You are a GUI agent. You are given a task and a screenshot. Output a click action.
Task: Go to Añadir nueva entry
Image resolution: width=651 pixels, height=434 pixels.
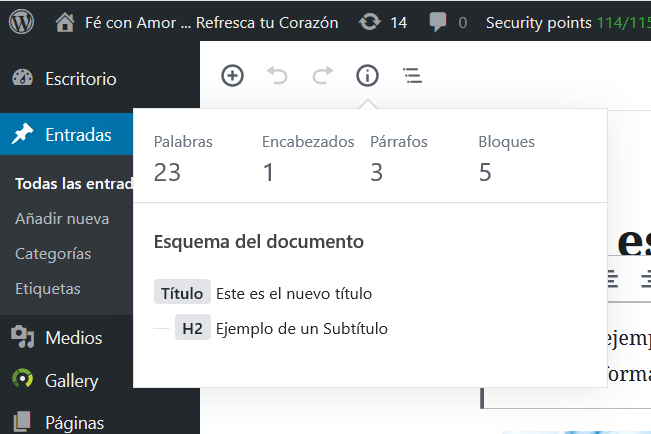point(62,218)
